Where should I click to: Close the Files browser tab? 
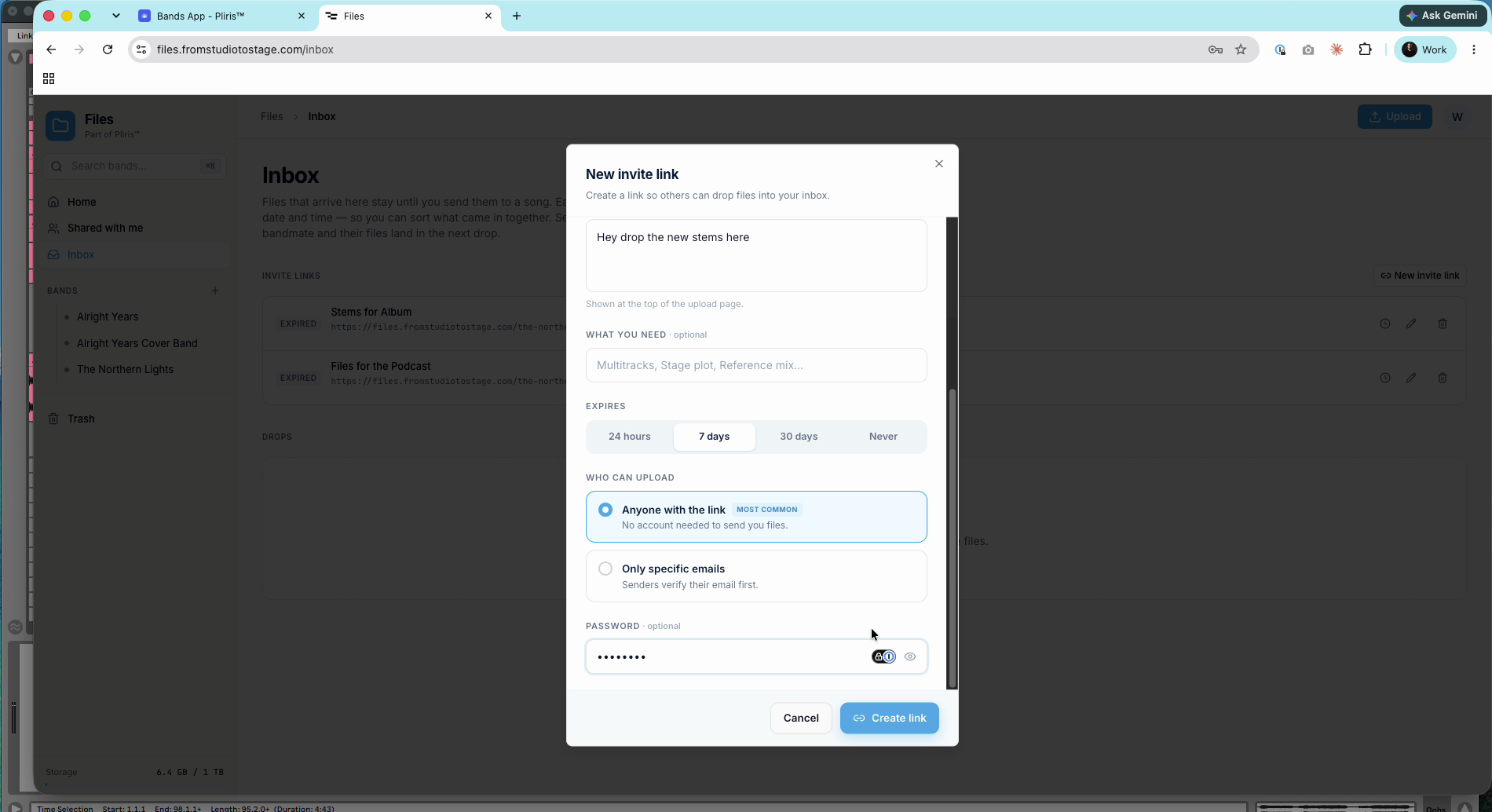[488, 16]
